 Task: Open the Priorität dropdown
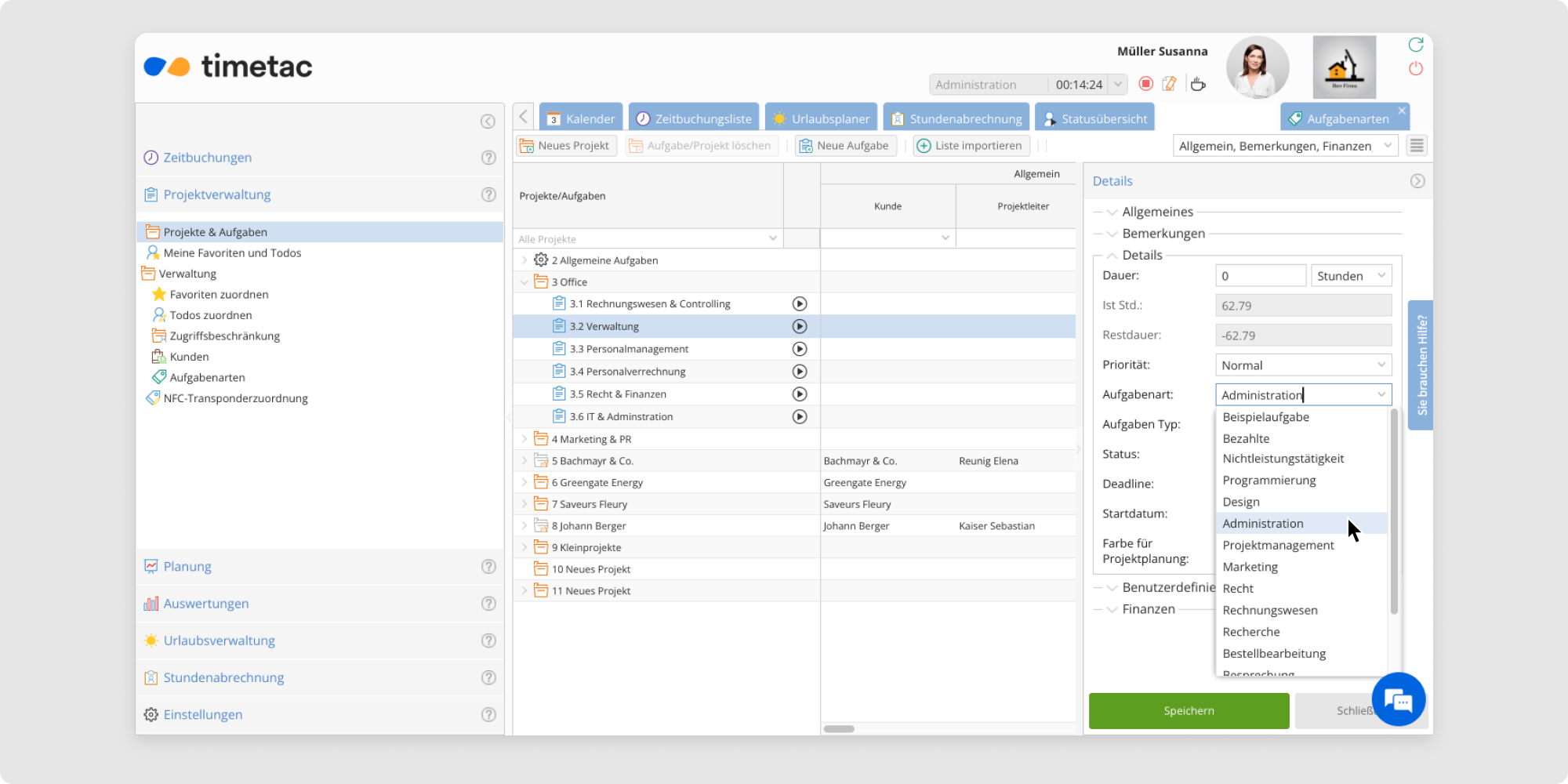click(1303, 365)
